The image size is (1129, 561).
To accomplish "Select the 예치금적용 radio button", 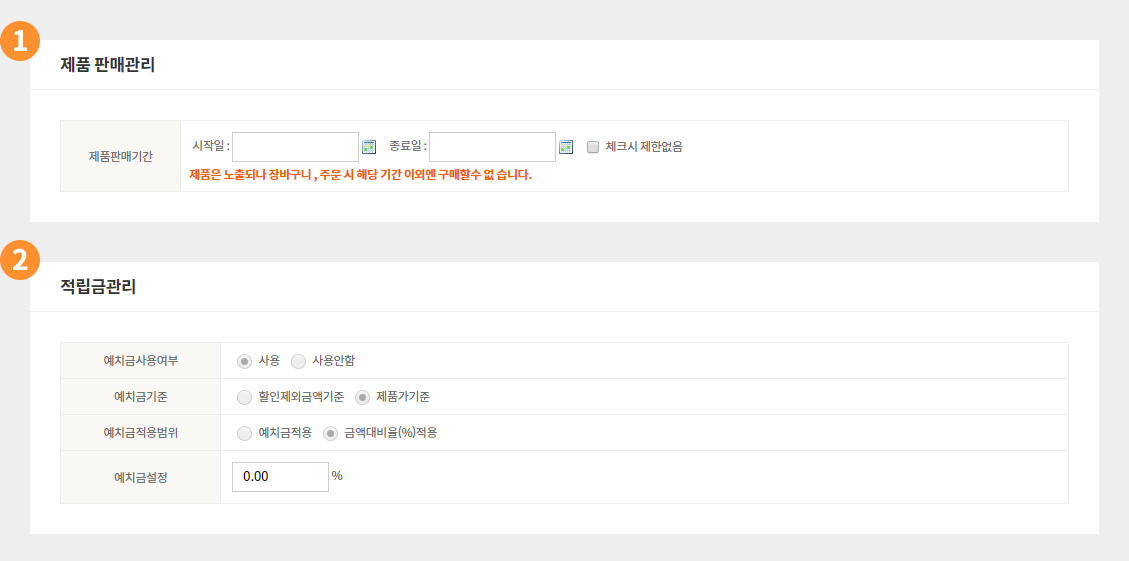I will tap(245, 433).
